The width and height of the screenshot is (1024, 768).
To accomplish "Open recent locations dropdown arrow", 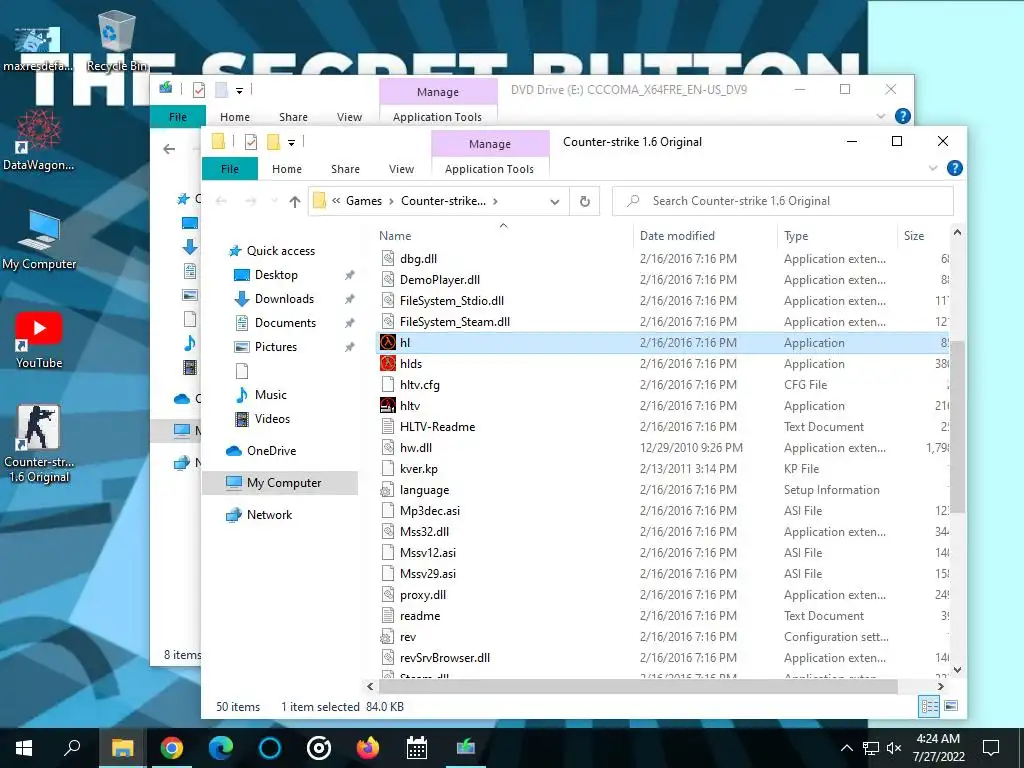I will pyautogui.click(x=274, y=201).
